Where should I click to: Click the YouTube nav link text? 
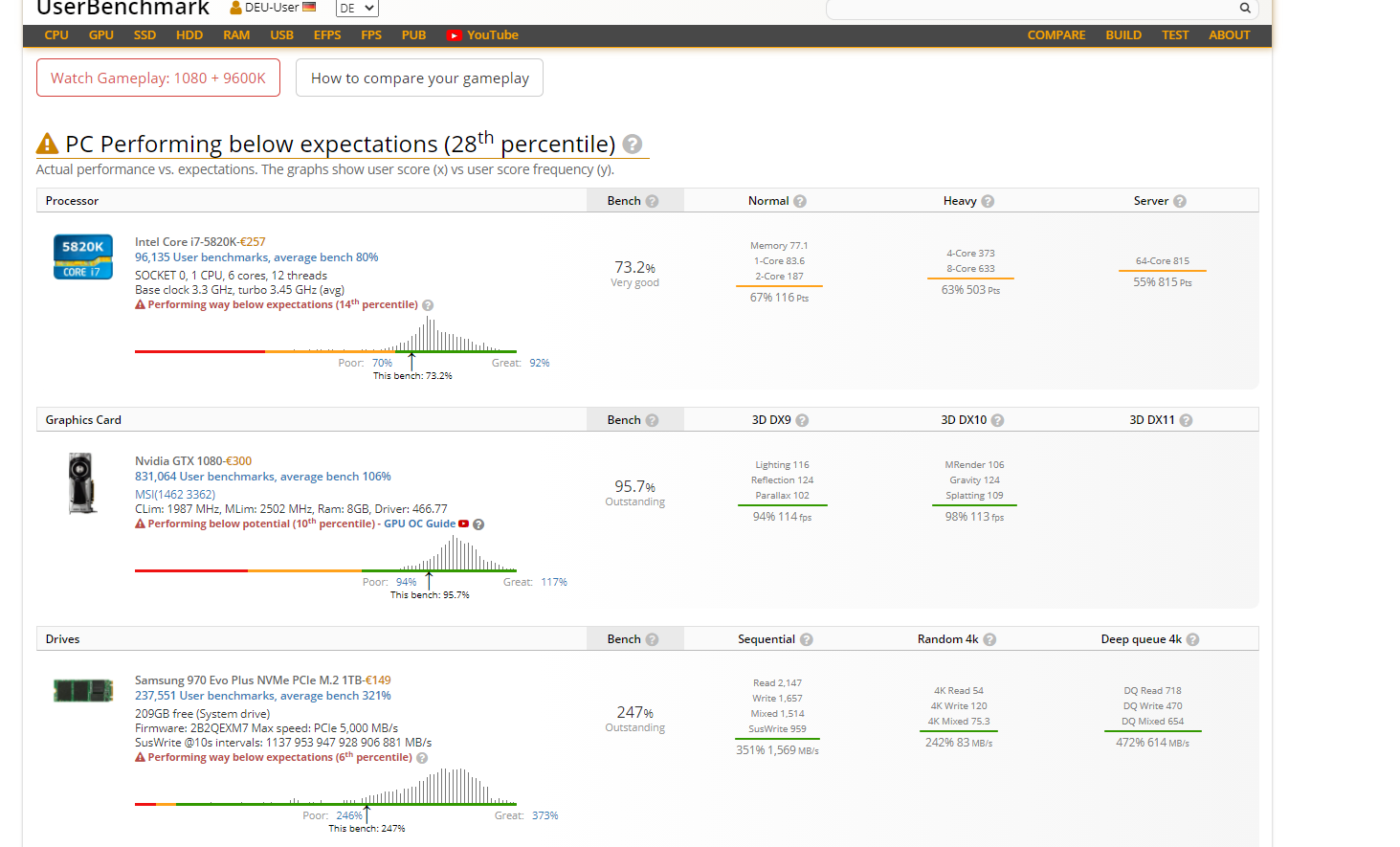coord(493,35)
